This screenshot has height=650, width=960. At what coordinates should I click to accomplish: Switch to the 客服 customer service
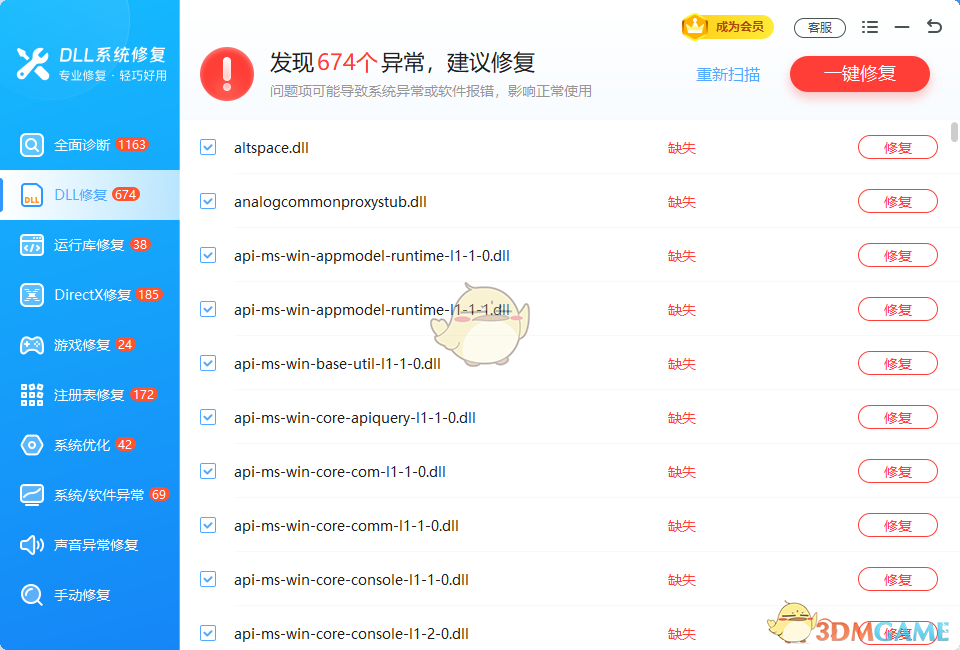click(x=820, y=27)
